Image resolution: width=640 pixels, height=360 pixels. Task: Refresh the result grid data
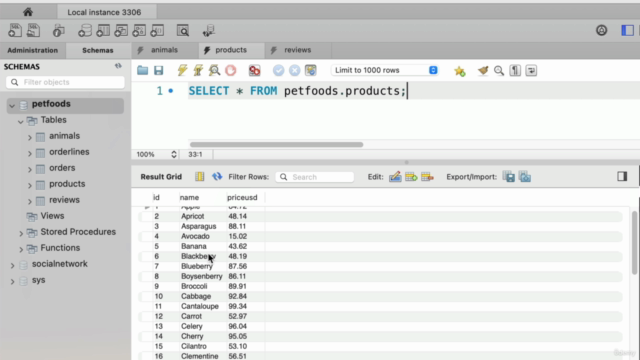coord(217,176)
